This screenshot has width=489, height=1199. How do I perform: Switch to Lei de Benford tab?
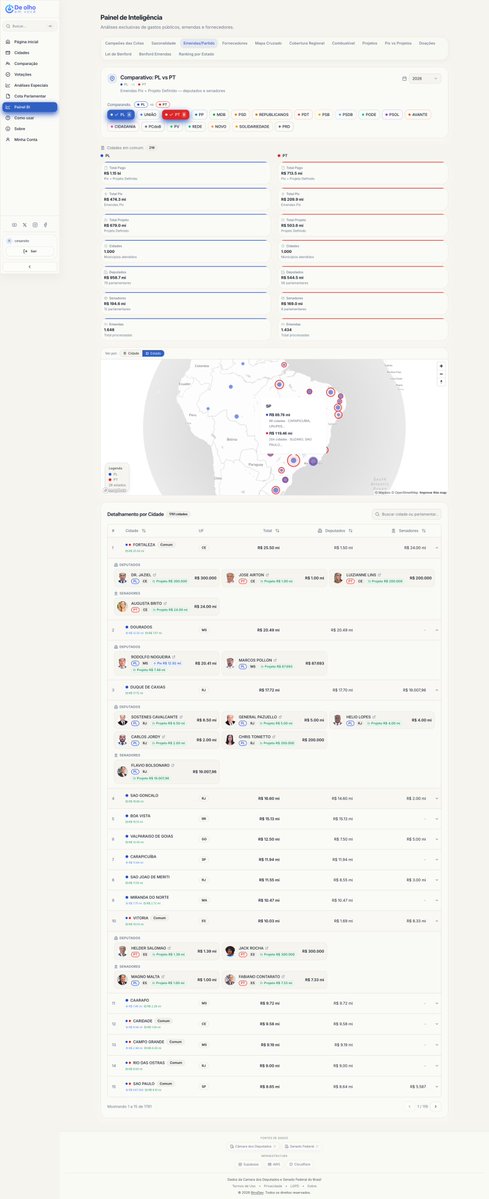click(x=118, y=54)
